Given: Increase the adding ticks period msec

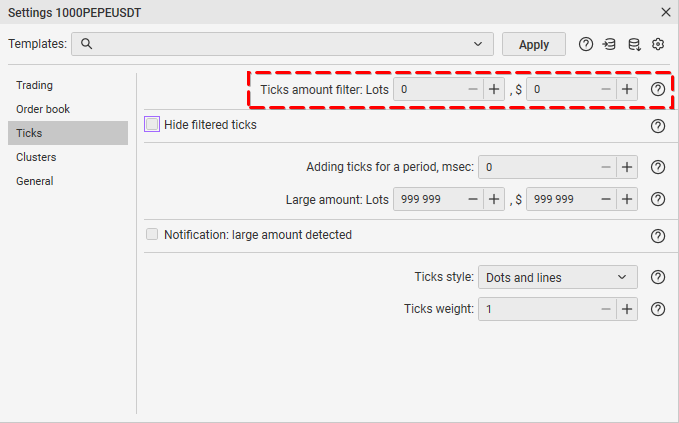Looking at the screenshot, I should point(627,167).
